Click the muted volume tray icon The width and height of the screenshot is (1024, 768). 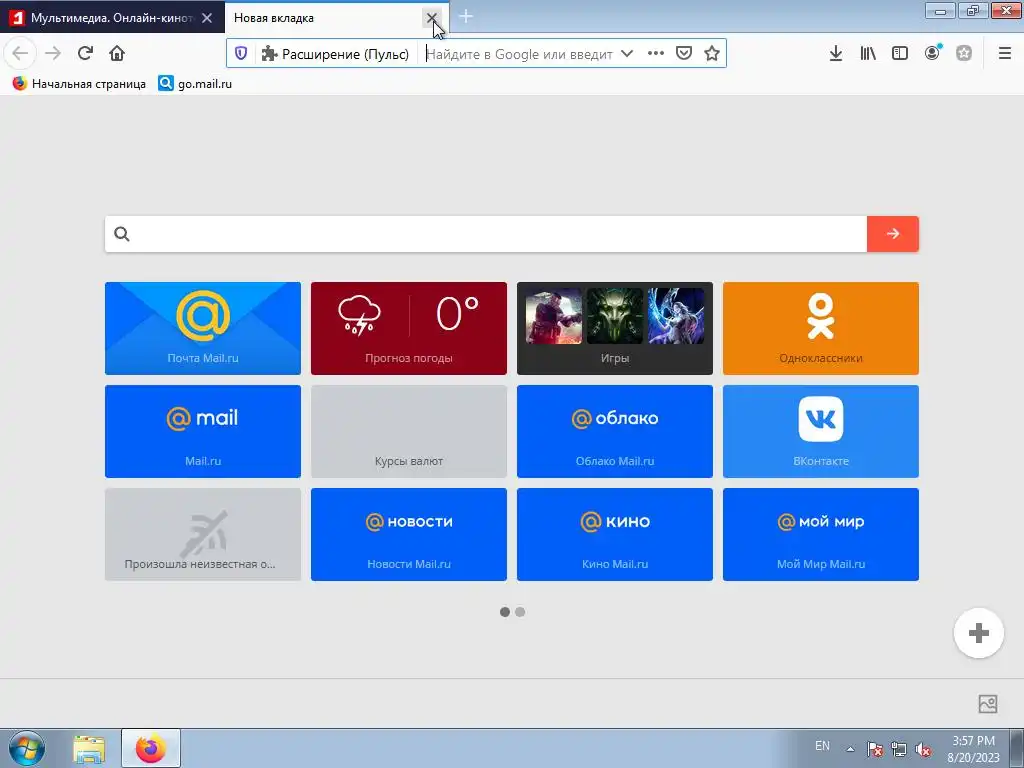923,749
